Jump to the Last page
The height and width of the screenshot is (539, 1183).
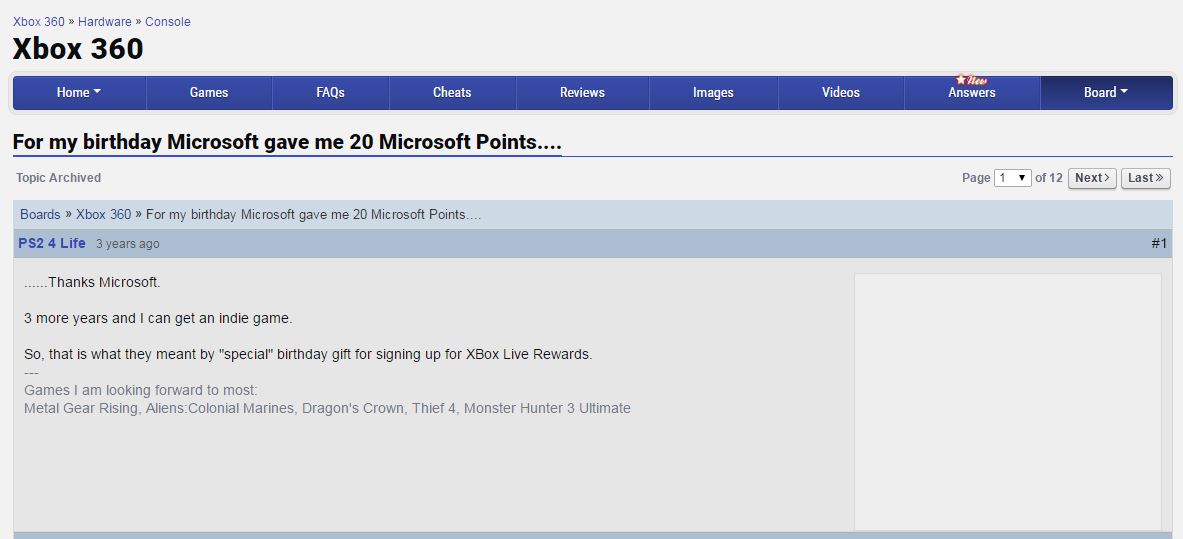click(1145, 178)
